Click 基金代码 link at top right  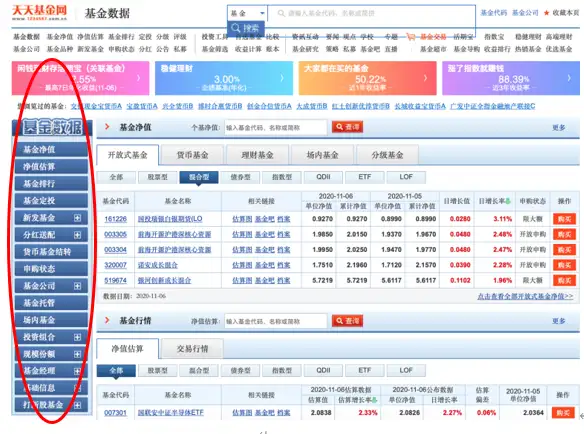tap(493, 13)
